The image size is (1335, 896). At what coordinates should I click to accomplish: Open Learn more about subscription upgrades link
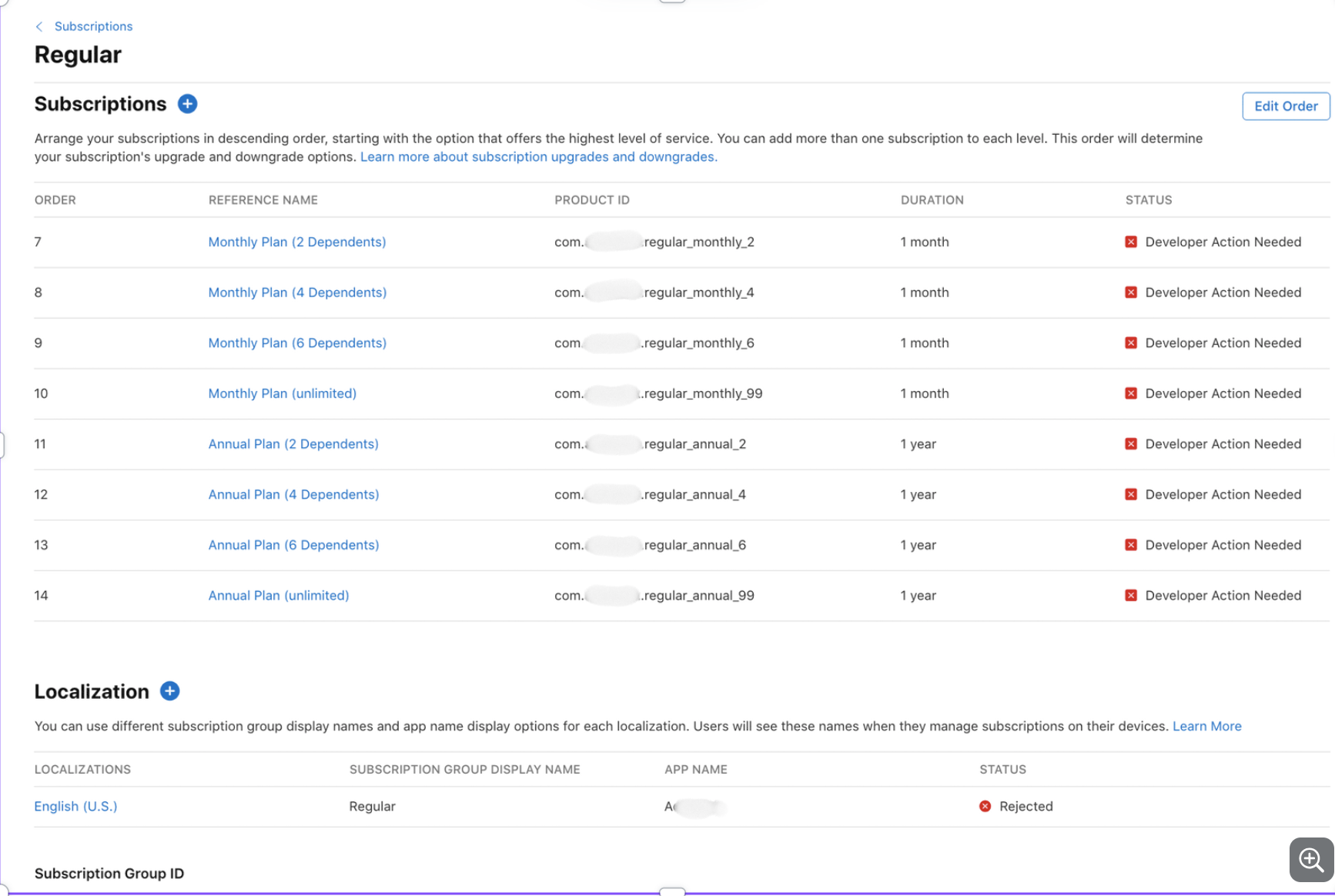(538, 157)
